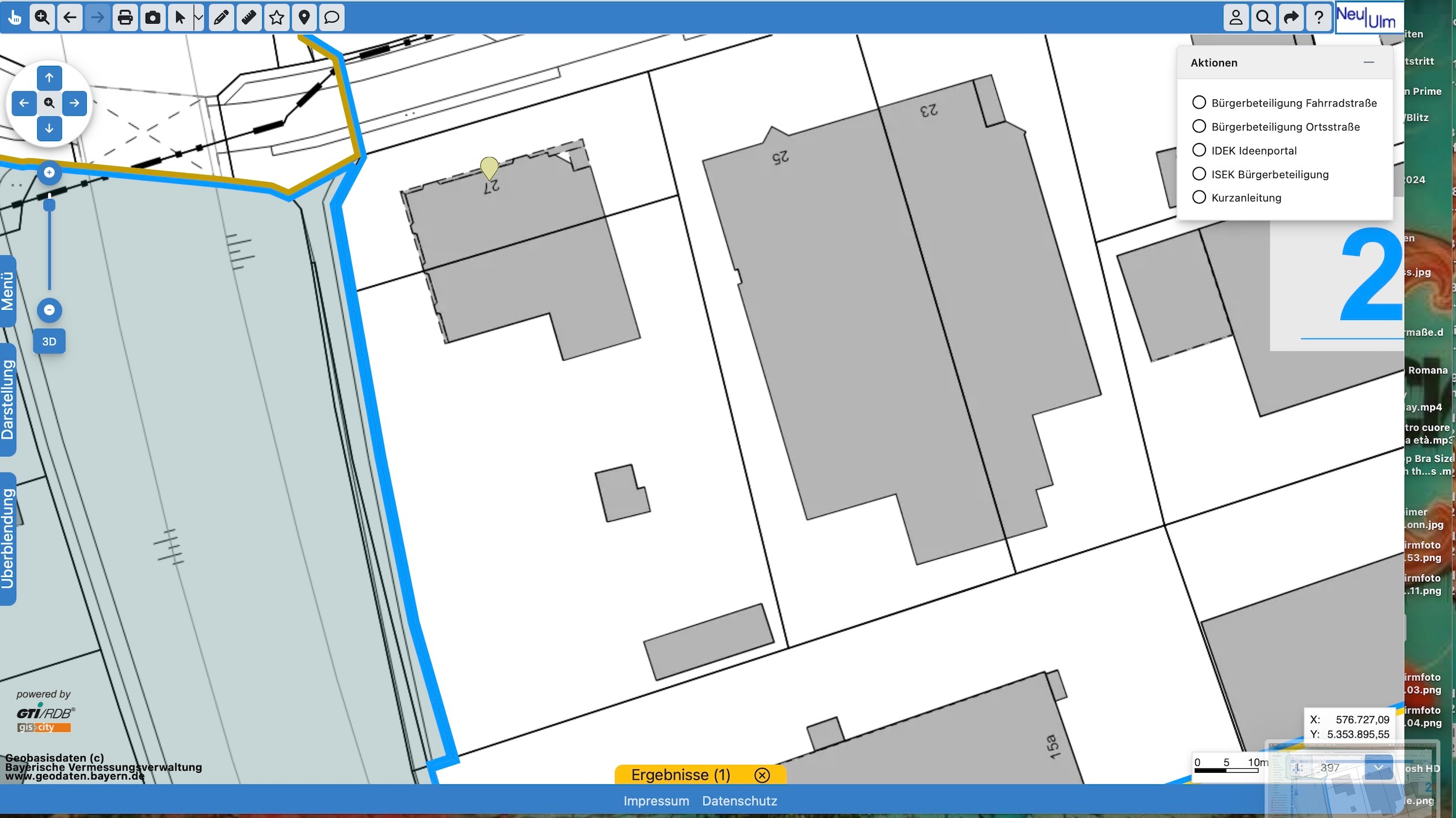This screenshot has width=1456, height=818.
Task: Activate the ruler measurement tool
Action: (x=249, y=17)
